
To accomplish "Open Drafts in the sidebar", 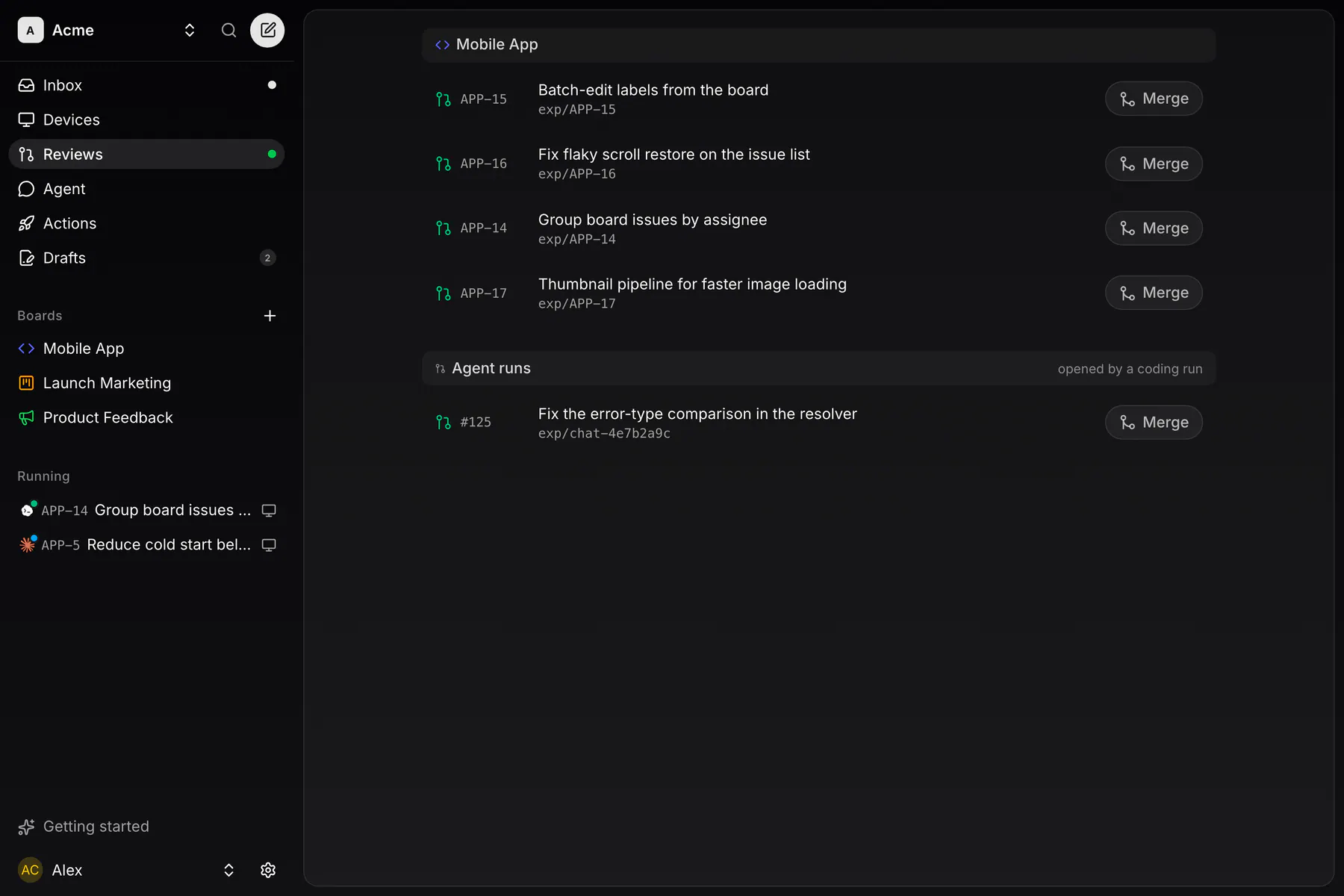I will click(x=146, y=258).
